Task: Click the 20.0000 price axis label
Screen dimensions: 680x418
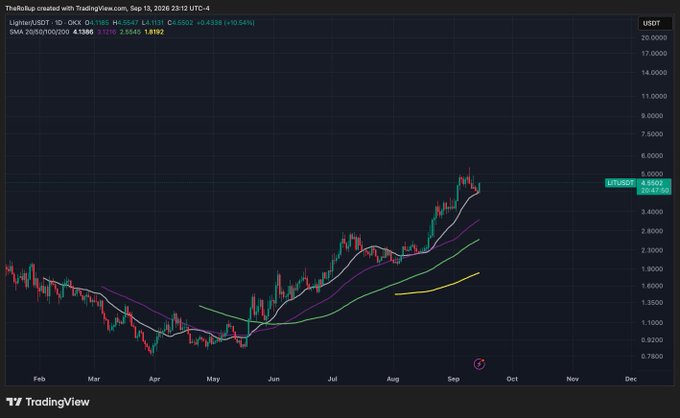Action: pos(654,38)
